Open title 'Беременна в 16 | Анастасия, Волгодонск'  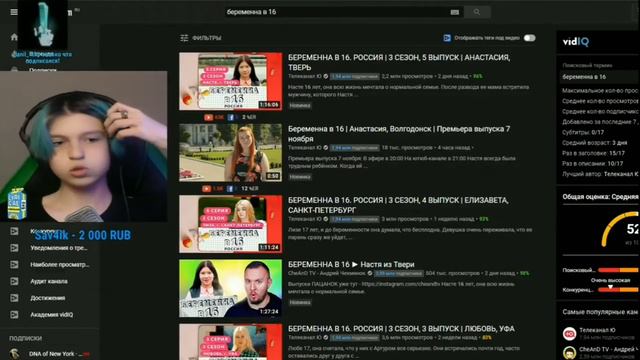coord(399,133)
